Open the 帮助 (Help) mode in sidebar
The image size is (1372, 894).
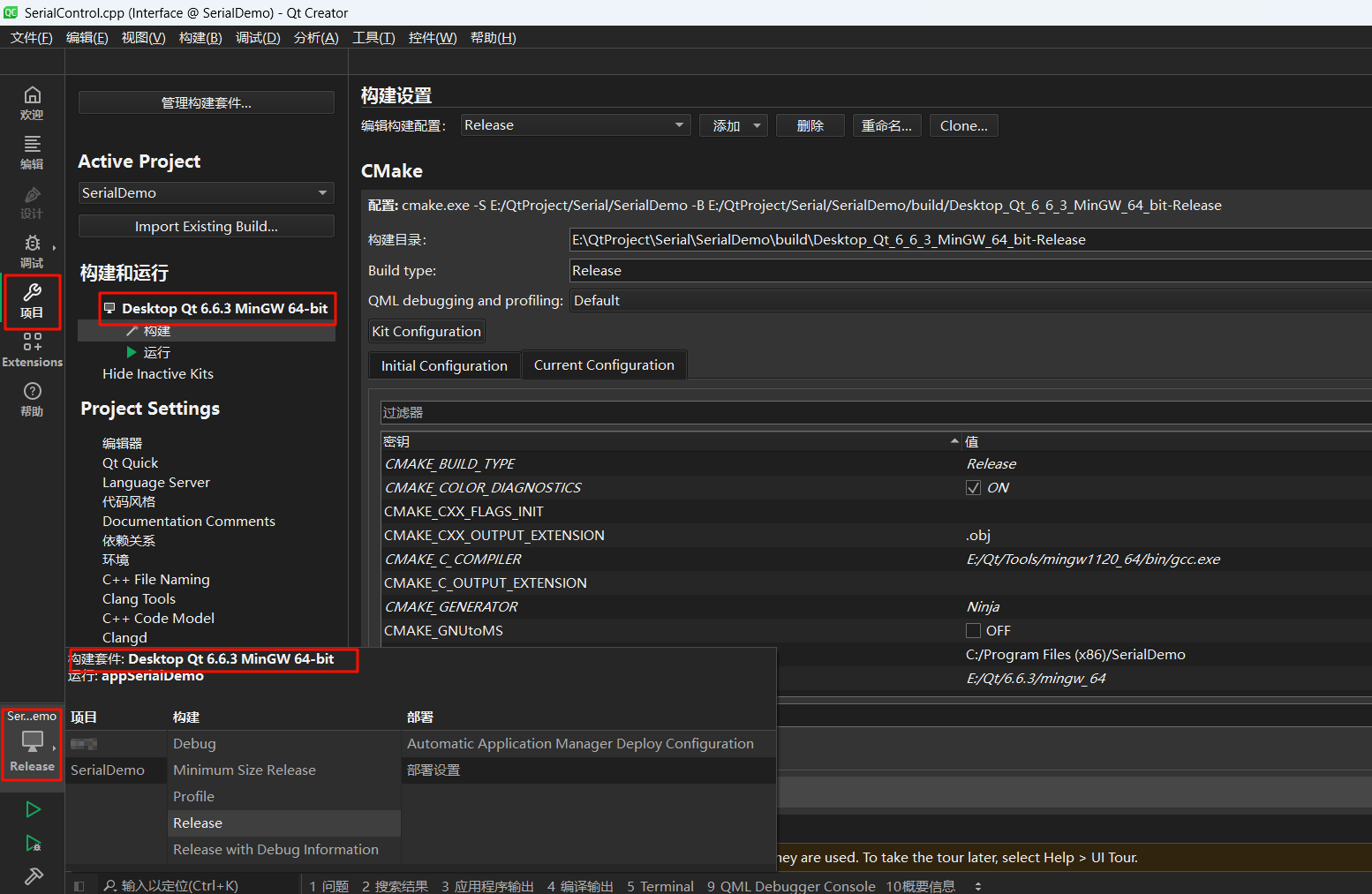coord(32,400)
